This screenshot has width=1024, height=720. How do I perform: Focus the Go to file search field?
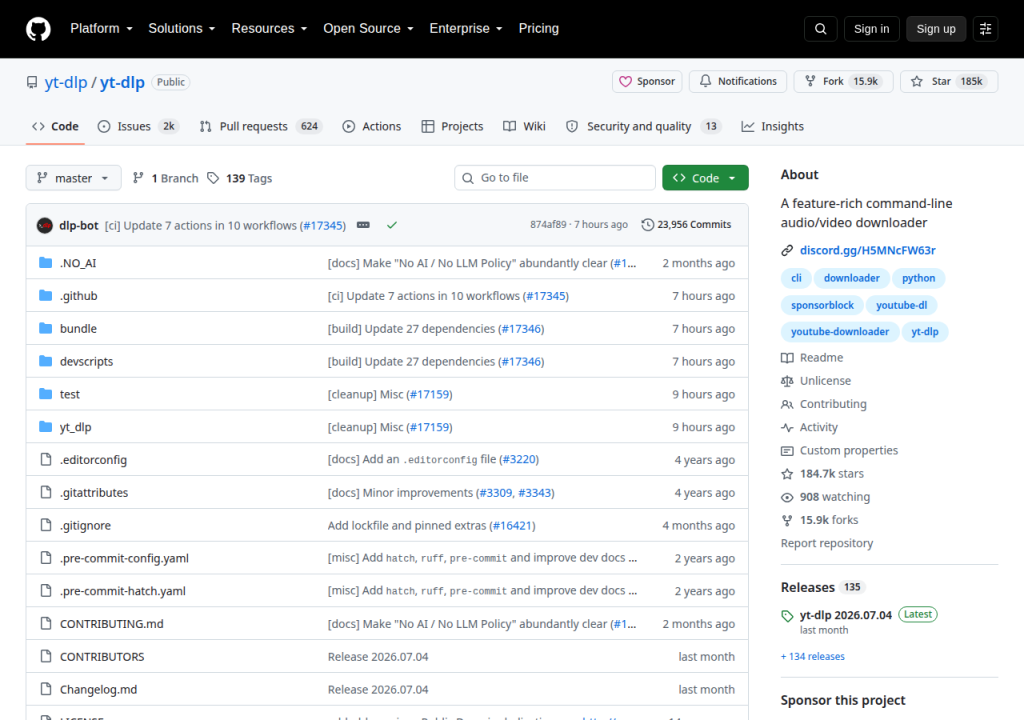click(x=554, y=178)
